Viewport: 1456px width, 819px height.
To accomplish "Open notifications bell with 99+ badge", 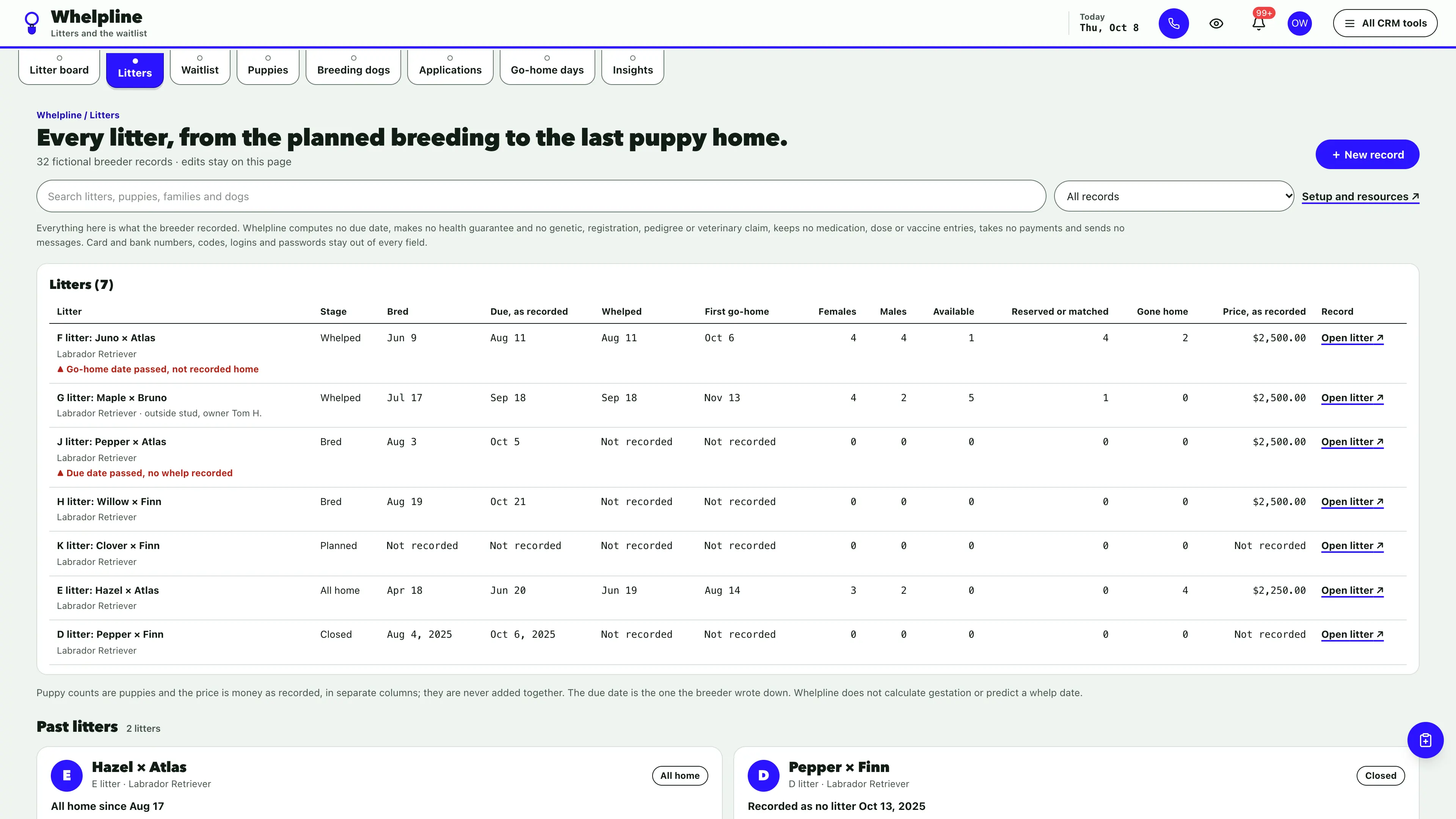I will [x=1259, y=23].
